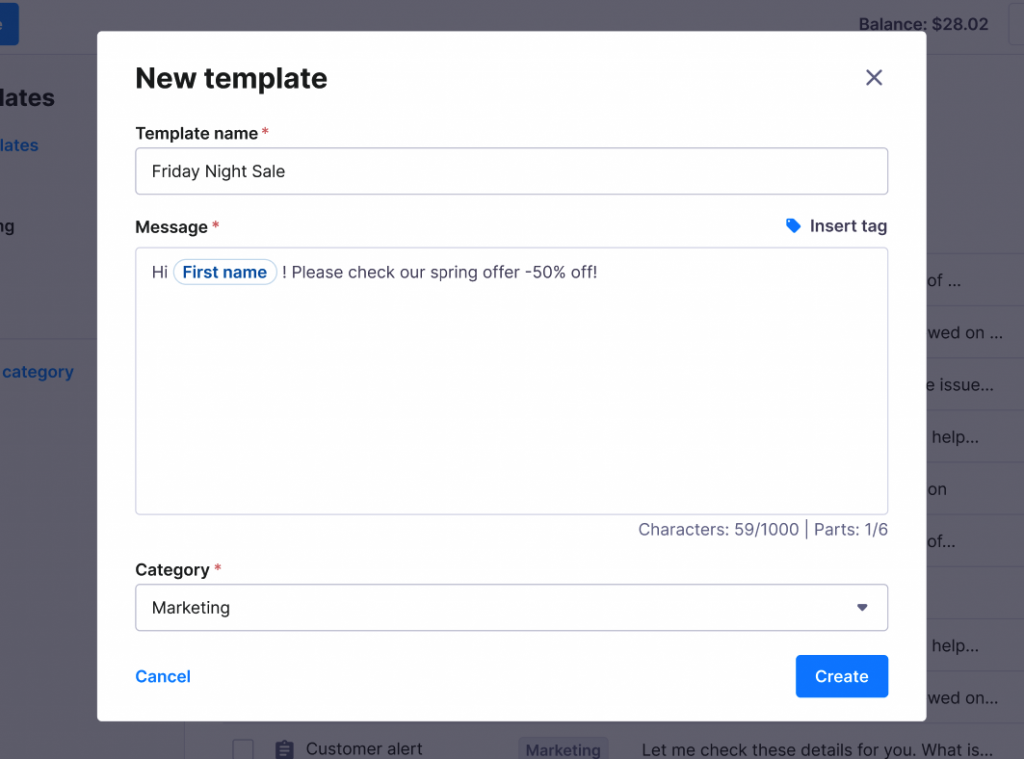This screenshot has width=1024, height=759.
Task: Close the New template dialog with X
Action: click(874, 78)
